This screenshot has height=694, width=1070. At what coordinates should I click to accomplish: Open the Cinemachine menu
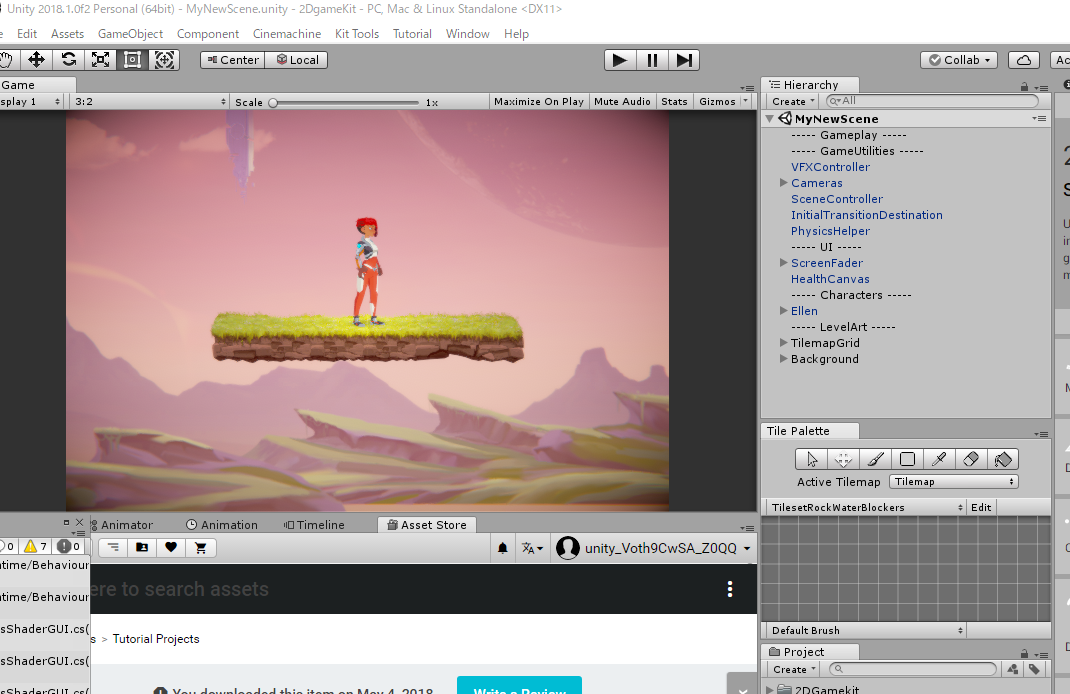[x=287, y=34]
